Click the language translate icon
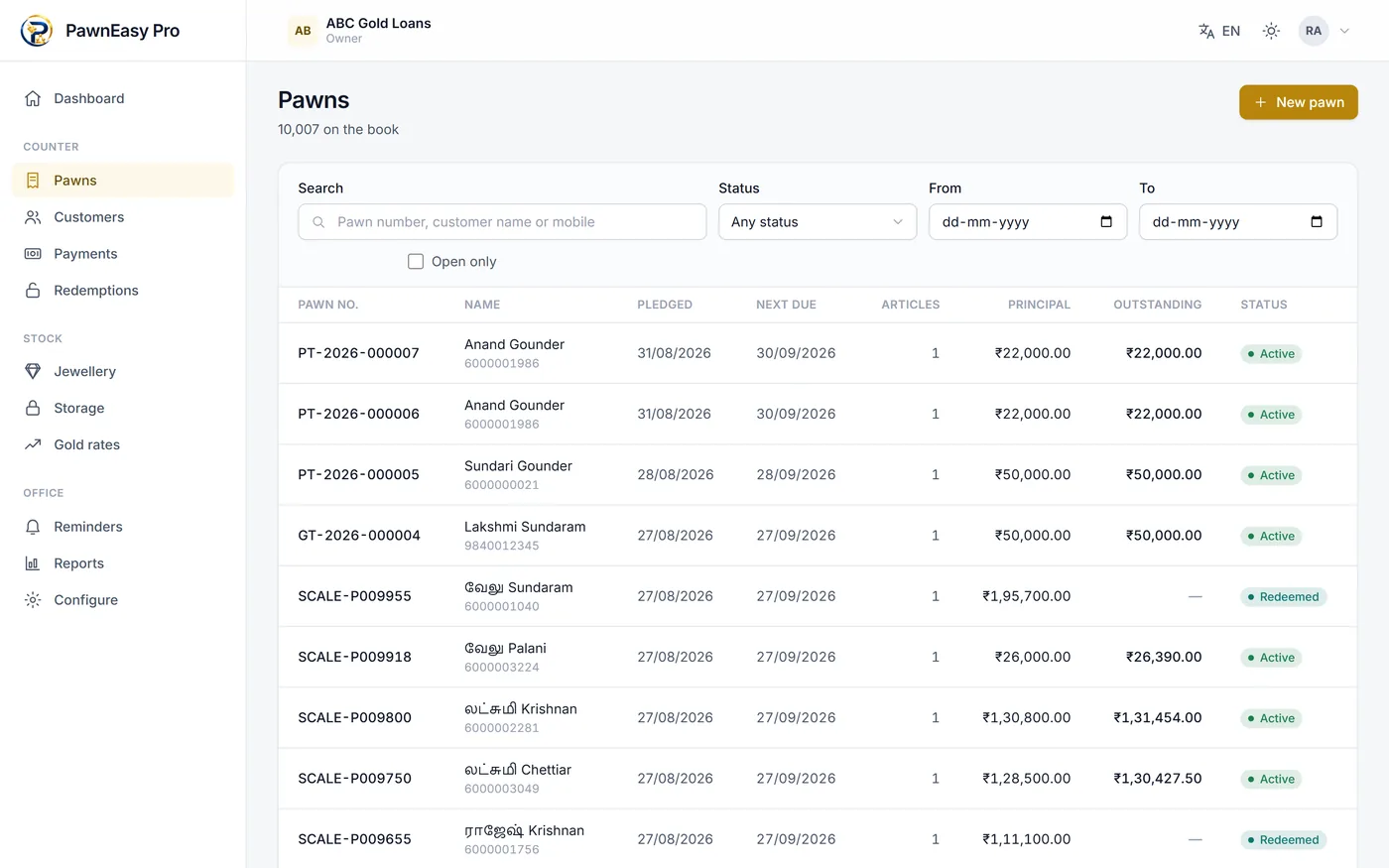The image size is (1389, 868). (1206, 31)
